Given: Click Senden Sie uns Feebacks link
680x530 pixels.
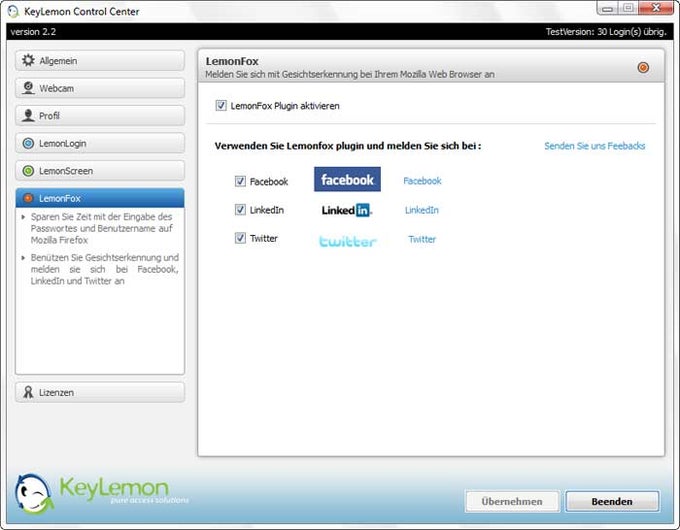Looking at the screenshot, I should [x=595, y=146].
